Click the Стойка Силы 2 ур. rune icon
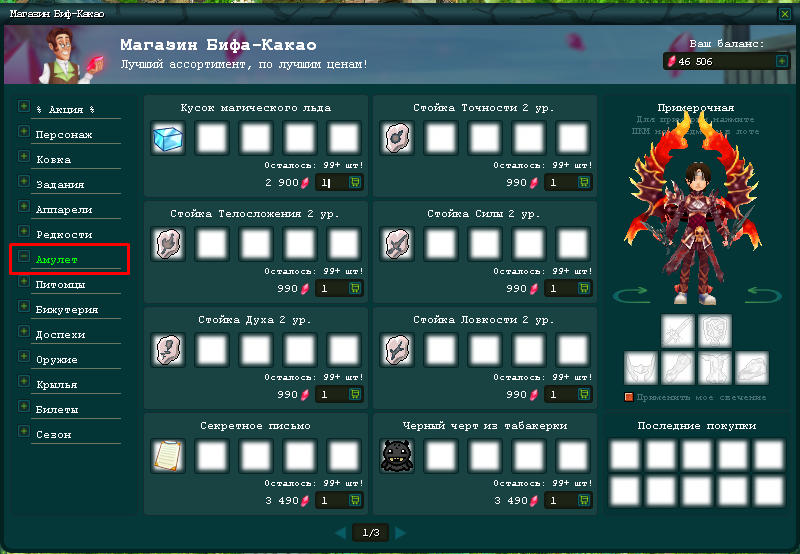This screenshot has width=800, height=554. point(397,244)
